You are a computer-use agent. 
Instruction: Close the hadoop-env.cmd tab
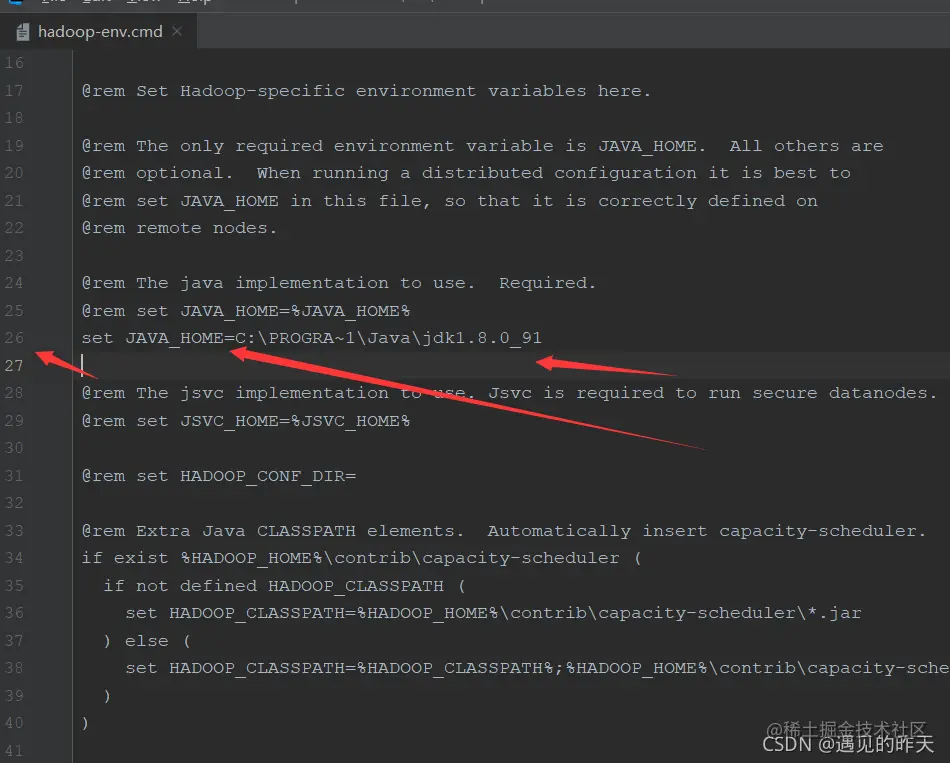coord(177,31)
